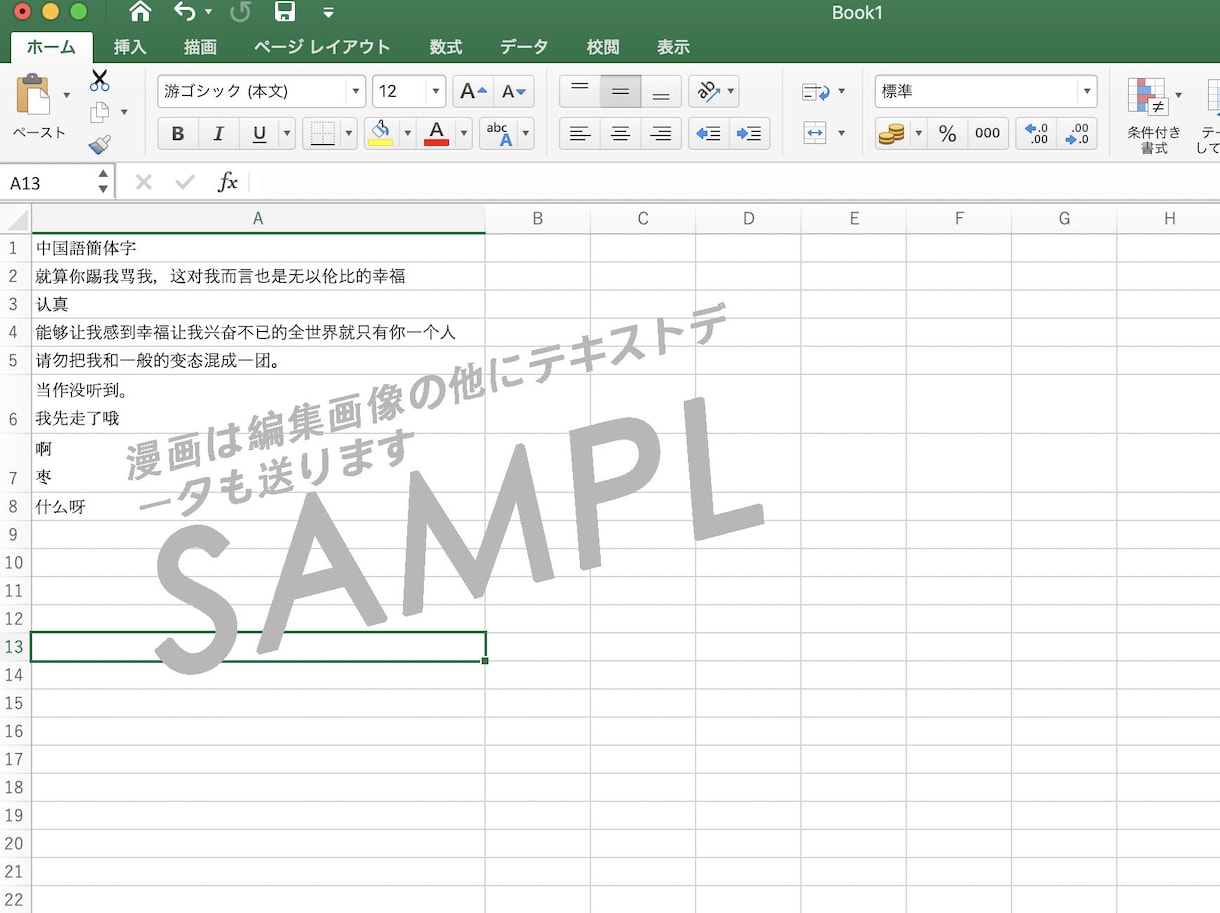This screenshot has height=913, width=1220.
Task: Click the Select All corner triangle
Action: click(16, 219)
